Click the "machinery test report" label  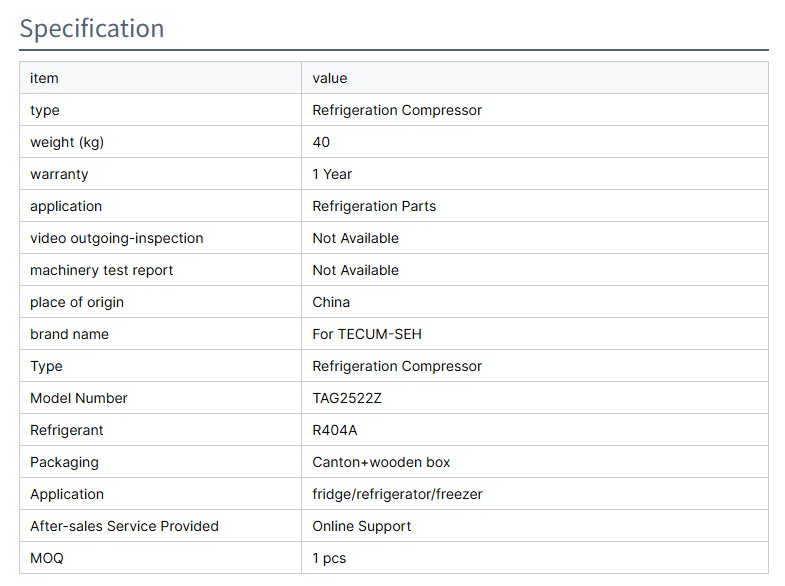(101, 270)
